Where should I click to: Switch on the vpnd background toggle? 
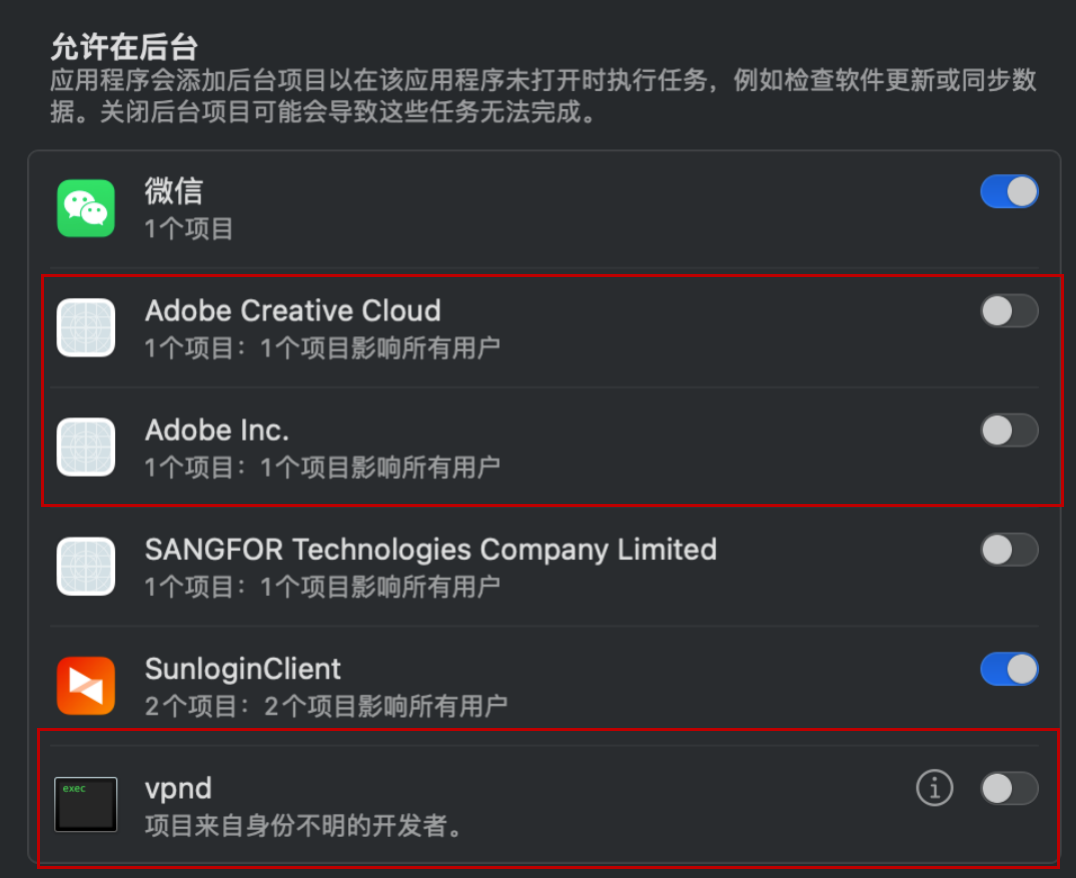pos(1009,789)
